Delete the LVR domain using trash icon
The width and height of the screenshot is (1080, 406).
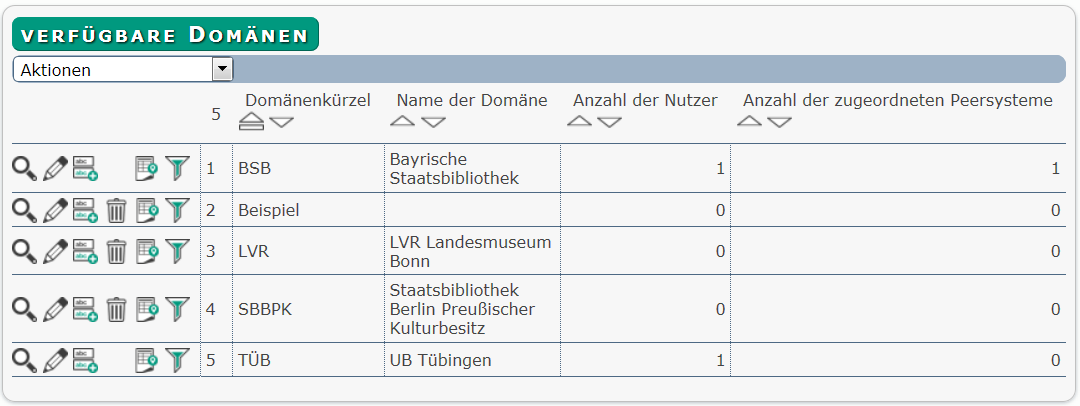pos(116,252)
